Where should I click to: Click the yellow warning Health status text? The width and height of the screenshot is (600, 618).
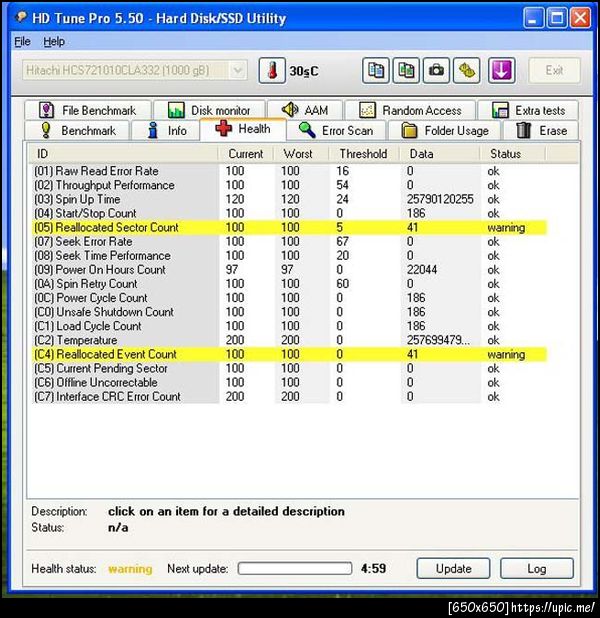point(130,569)
